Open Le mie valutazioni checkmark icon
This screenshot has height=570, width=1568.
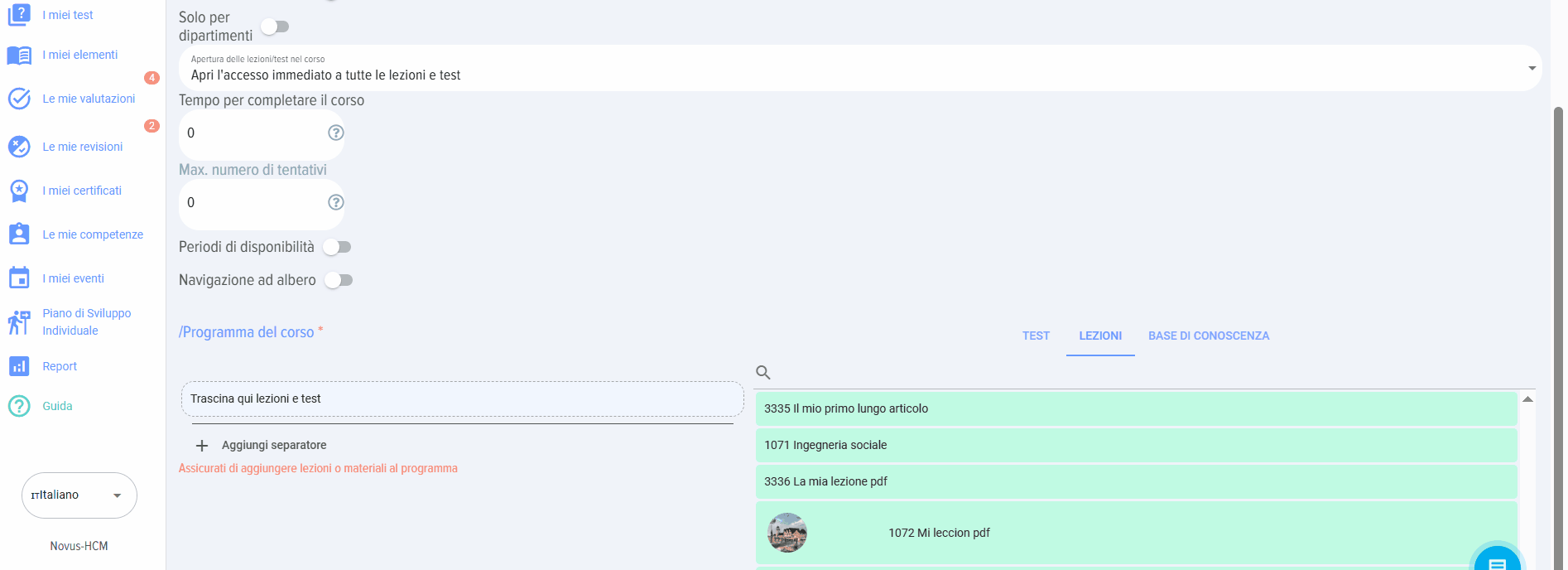(x=19, y=99)
